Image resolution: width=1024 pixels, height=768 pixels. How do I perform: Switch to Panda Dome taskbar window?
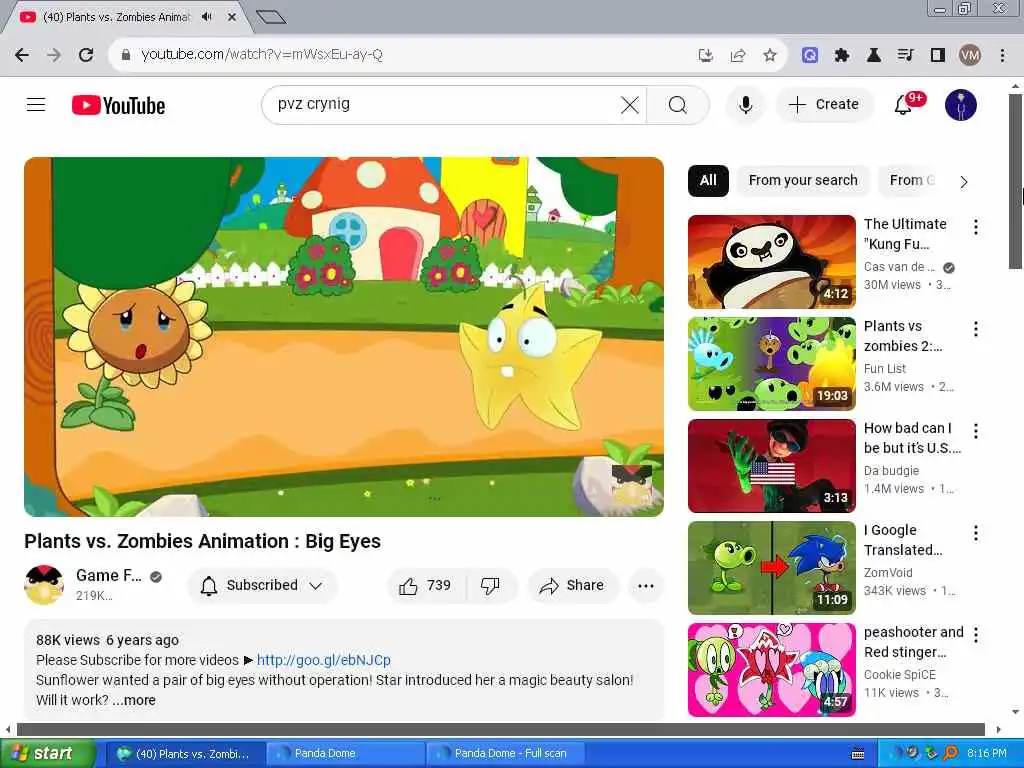(346, 753)
